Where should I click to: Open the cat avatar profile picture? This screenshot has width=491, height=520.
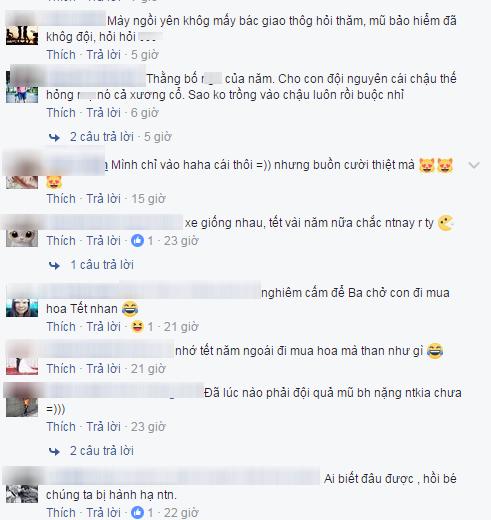(22, 234)
